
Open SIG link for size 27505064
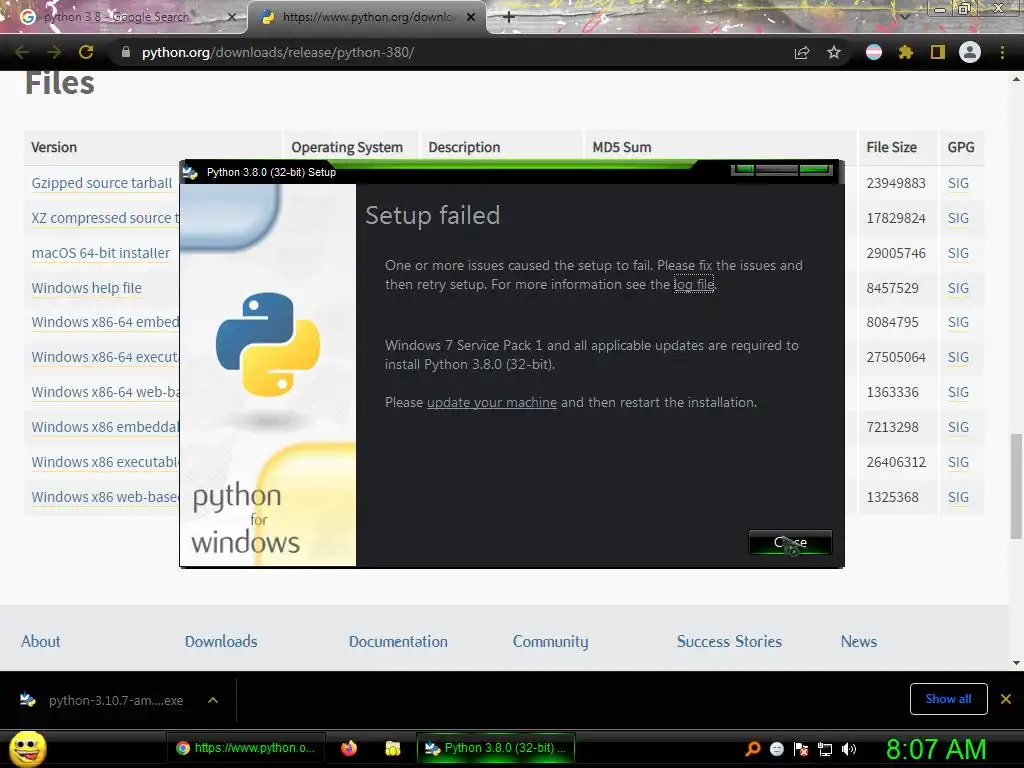click(958, 357)
